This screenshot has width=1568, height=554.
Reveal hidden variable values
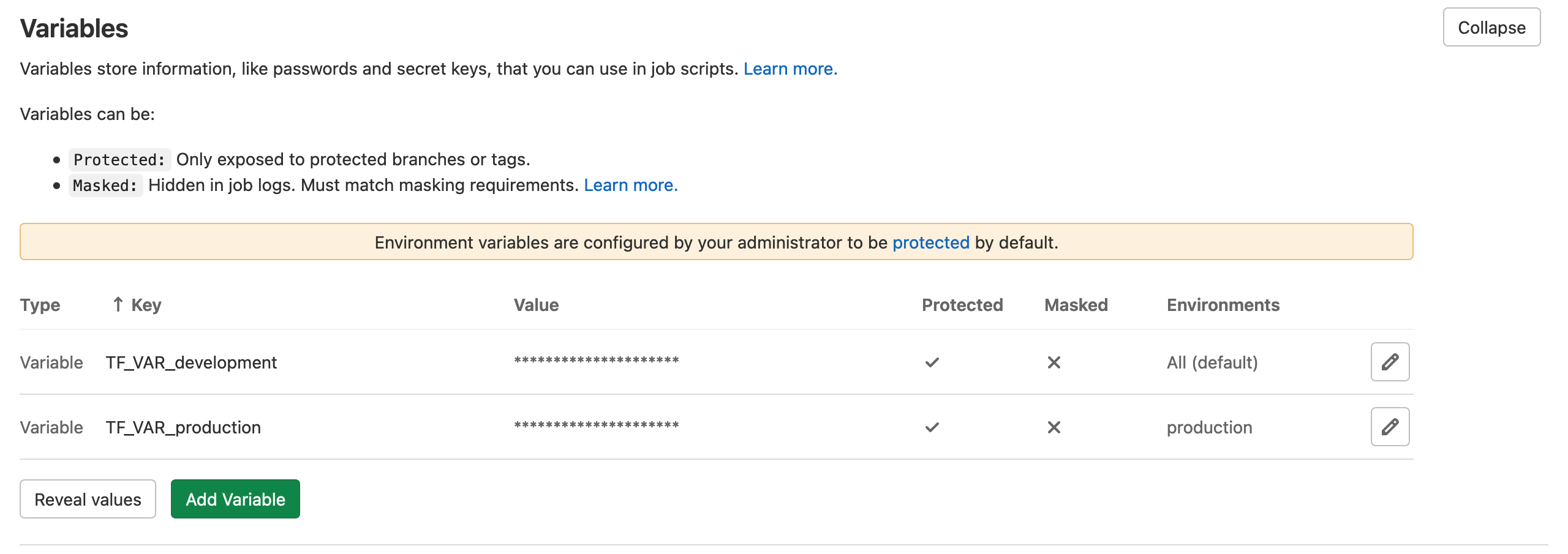88,500
